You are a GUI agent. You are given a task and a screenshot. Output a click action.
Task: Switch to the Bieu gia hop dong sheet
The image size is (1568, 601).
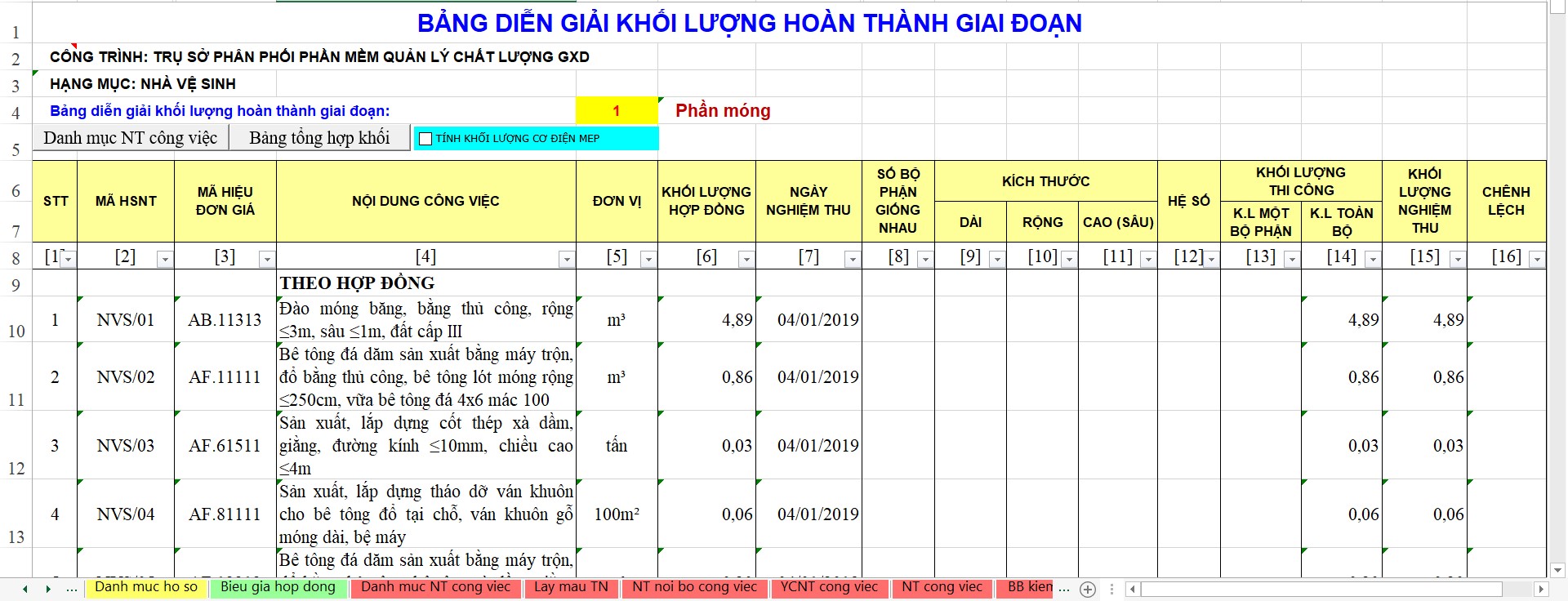click(x=278, y=587)
